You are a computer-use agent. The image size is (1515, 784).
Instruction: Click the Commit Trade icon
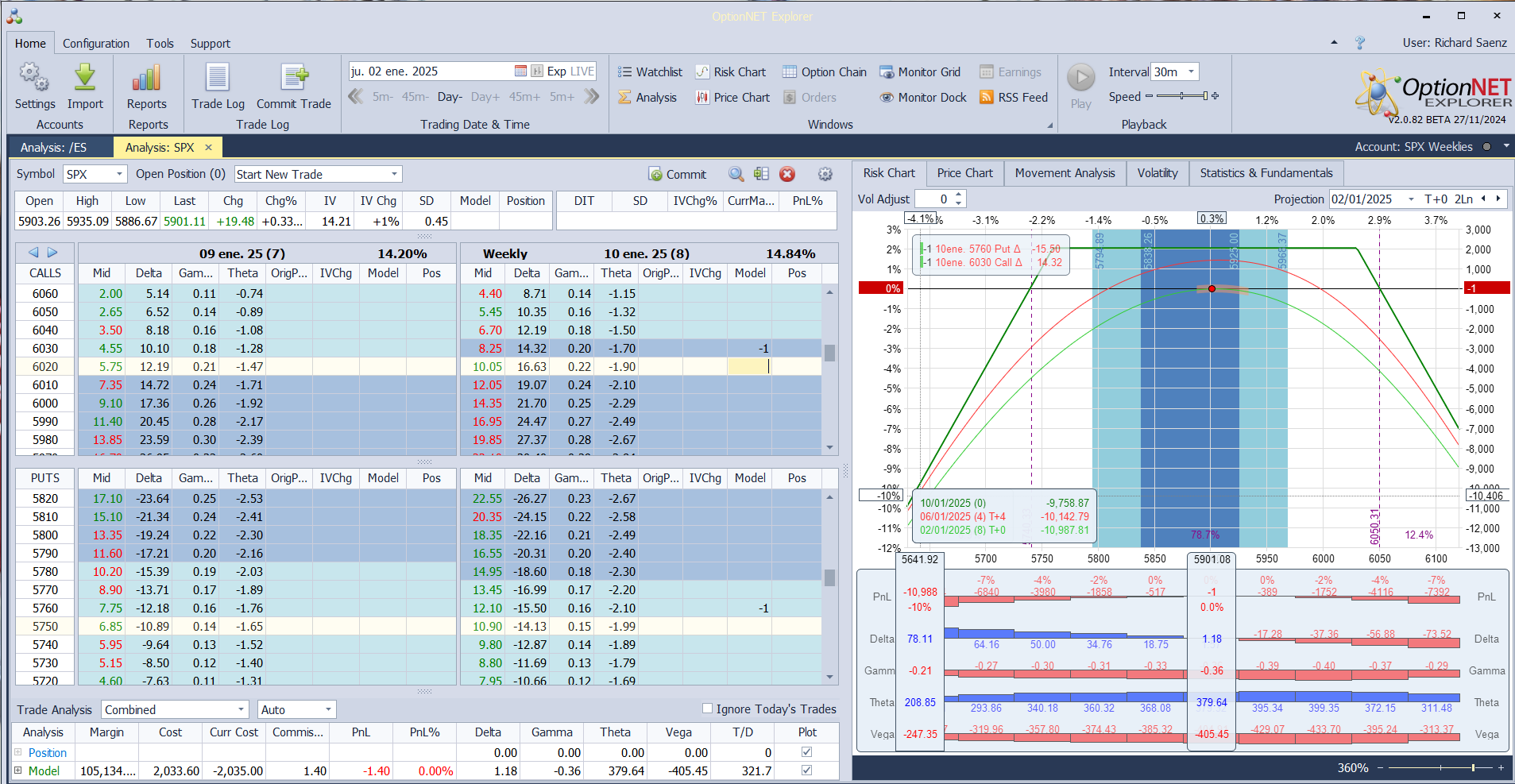[293, 78]
